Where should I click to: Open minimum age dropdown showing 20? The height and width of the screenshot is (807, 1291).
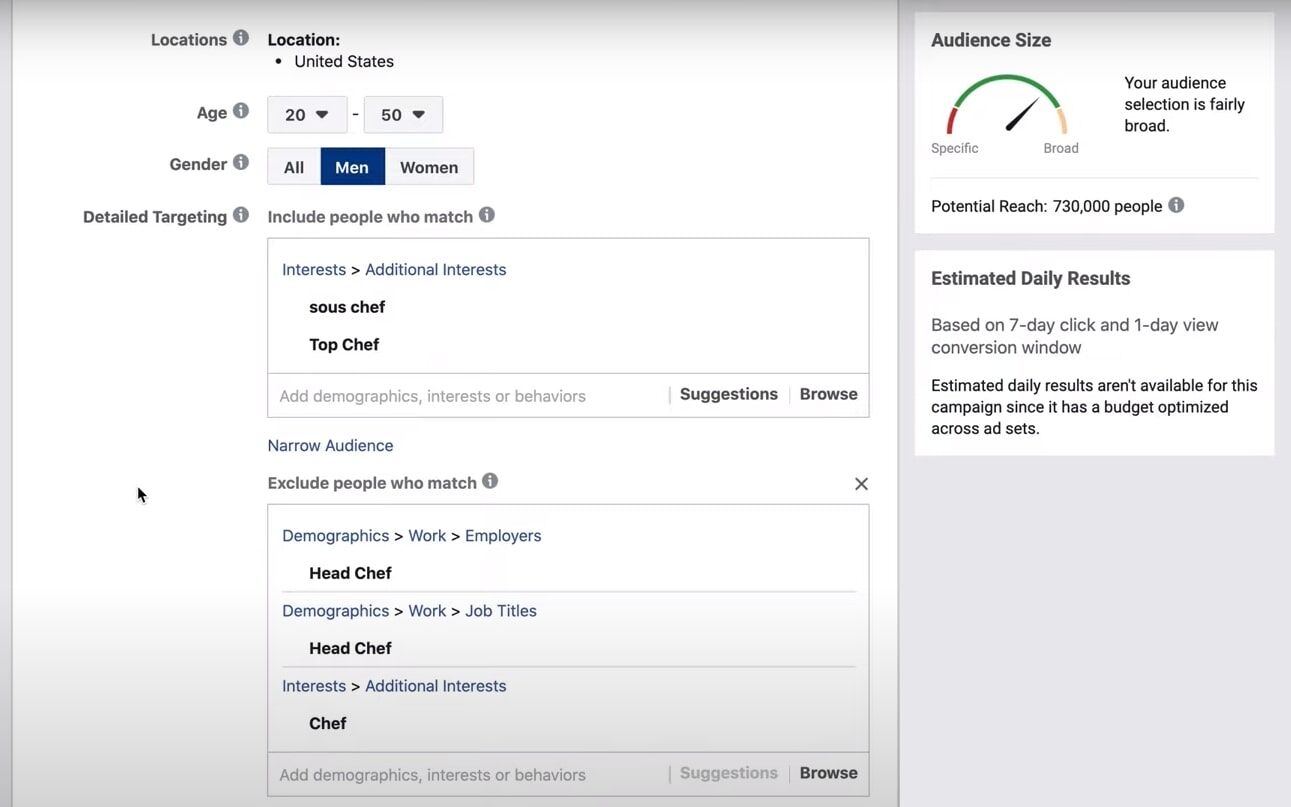(x=307, y=115)
